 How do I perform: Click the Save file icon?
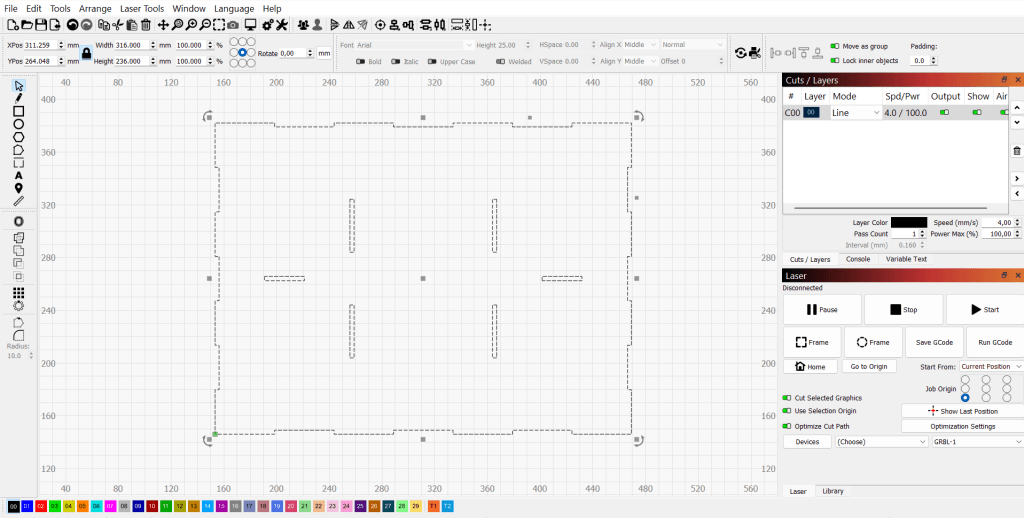pyautogui.click(x=42, y=24)
